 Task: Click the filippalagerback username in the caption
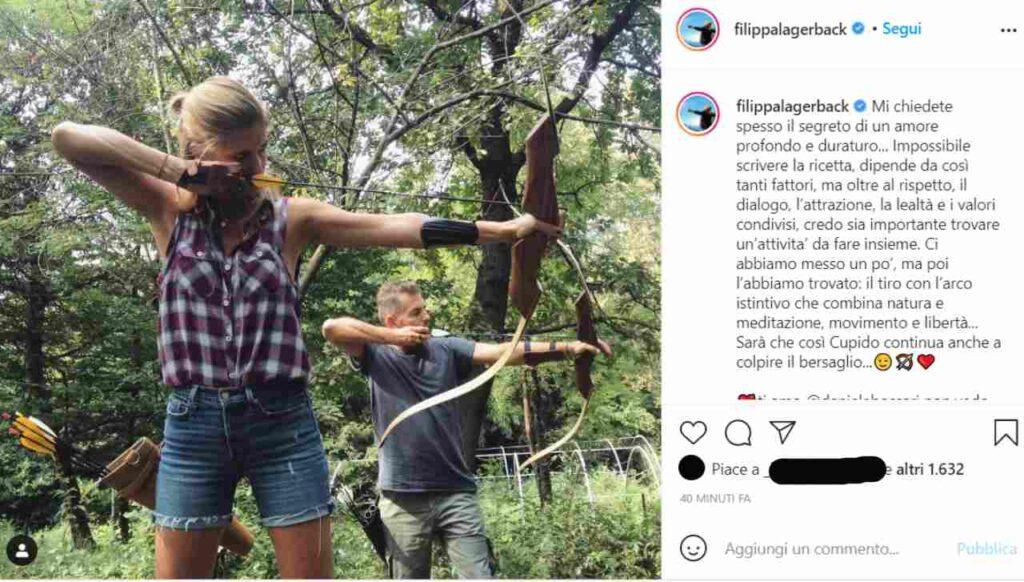tap(791, 106)
